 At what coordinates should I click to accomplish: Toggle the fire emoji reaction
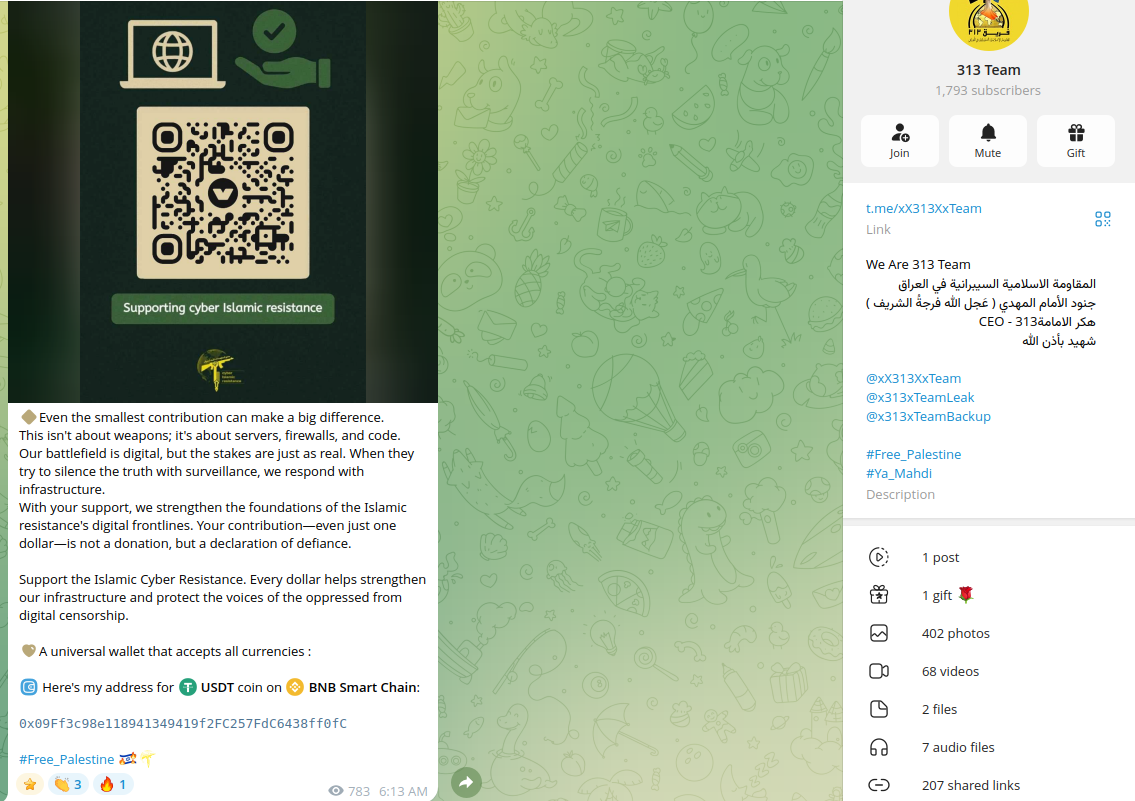pos(113,784)
